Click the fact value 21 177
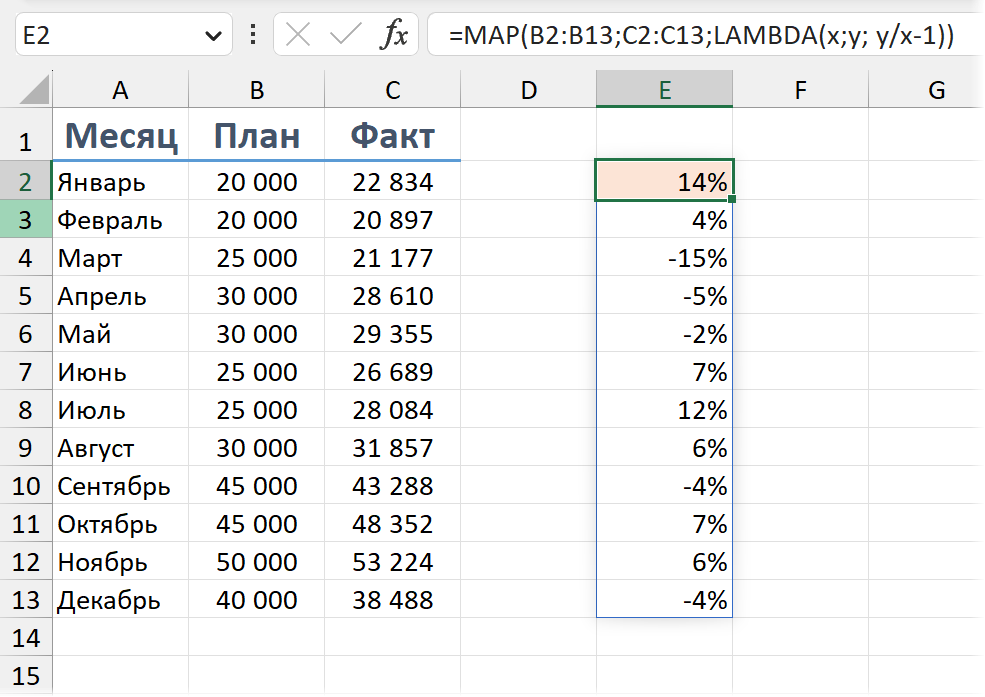 pyautogui.click(x=393, y=258)
